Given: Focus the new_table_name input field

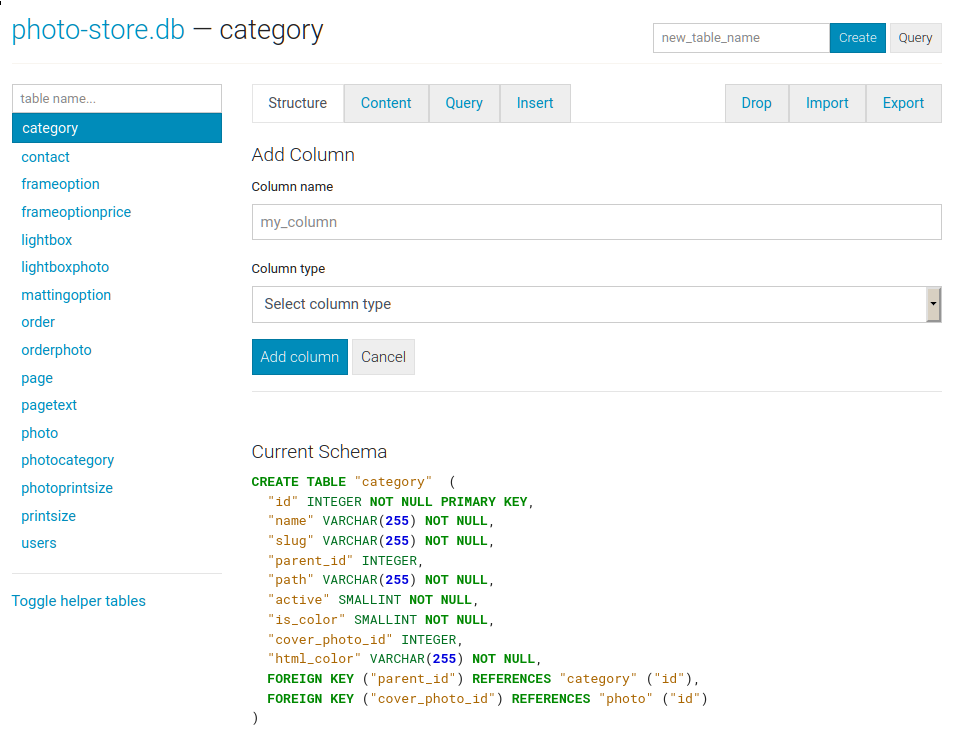Looking at the screenshot, I should 741,38.
